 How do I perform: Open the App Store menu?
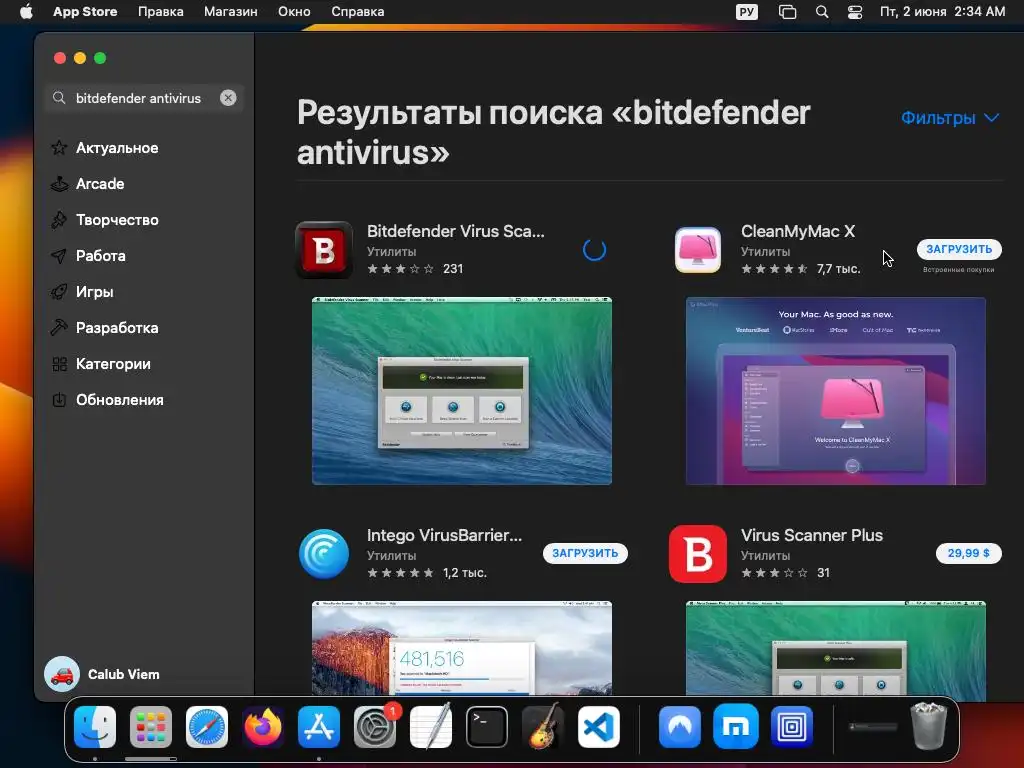click(85, 12)
